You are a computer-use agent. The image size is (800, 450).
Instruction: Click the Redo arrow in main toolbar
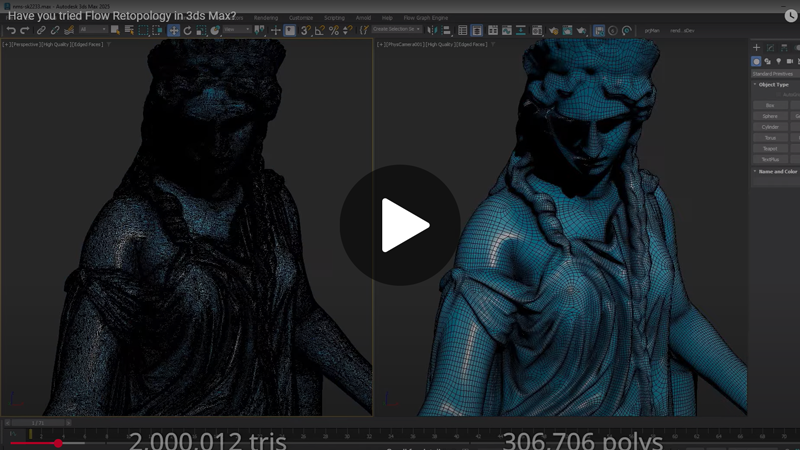pos(24,31)
